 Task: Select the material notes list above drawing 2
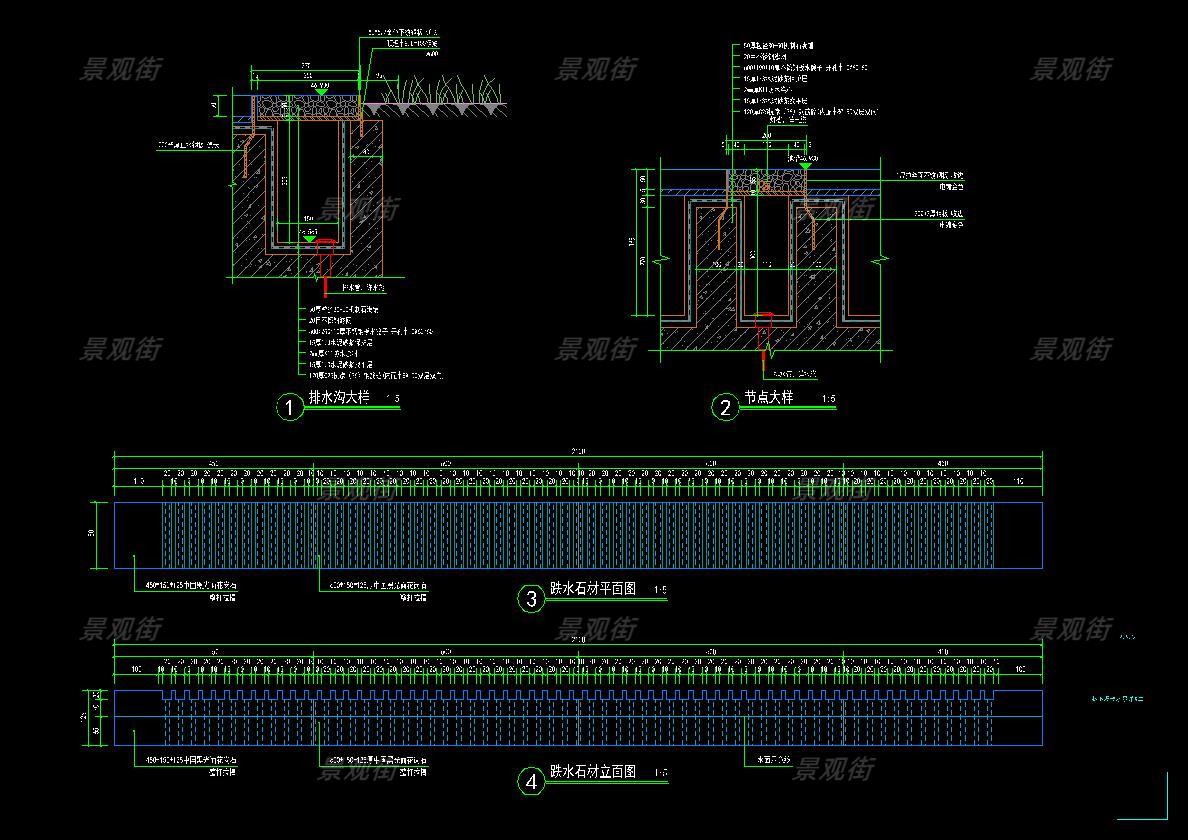coord(798,83)
